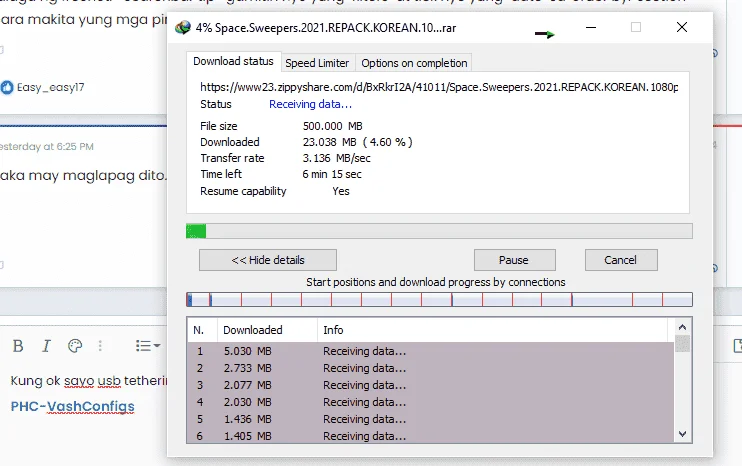Open more formatting options dots in editor
The image size is (742, 466).
coord(100,346)
